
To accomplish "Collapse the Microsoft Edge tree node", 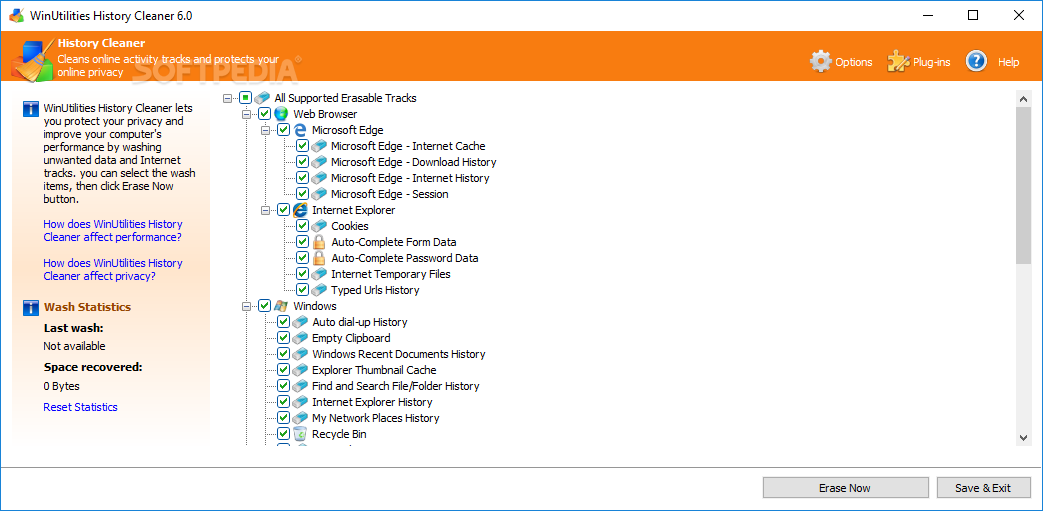I will tap(265, 130).
